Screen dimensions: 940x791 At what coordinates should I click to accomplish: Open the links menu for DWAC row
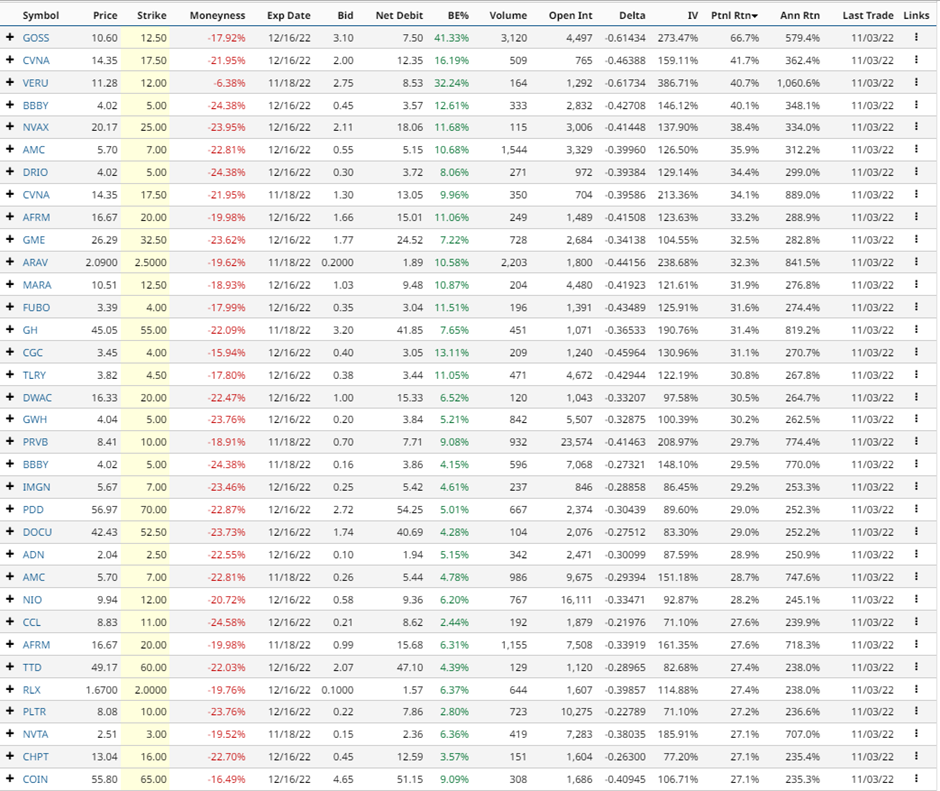(916, 397)
